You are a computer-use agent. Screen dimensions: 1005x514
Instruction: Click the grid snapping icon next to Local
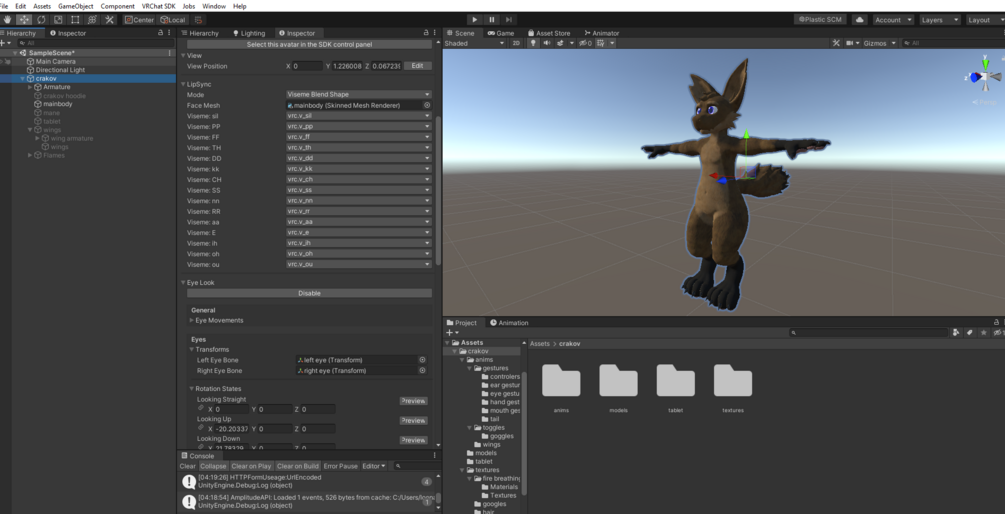click(x=199, y=20)
